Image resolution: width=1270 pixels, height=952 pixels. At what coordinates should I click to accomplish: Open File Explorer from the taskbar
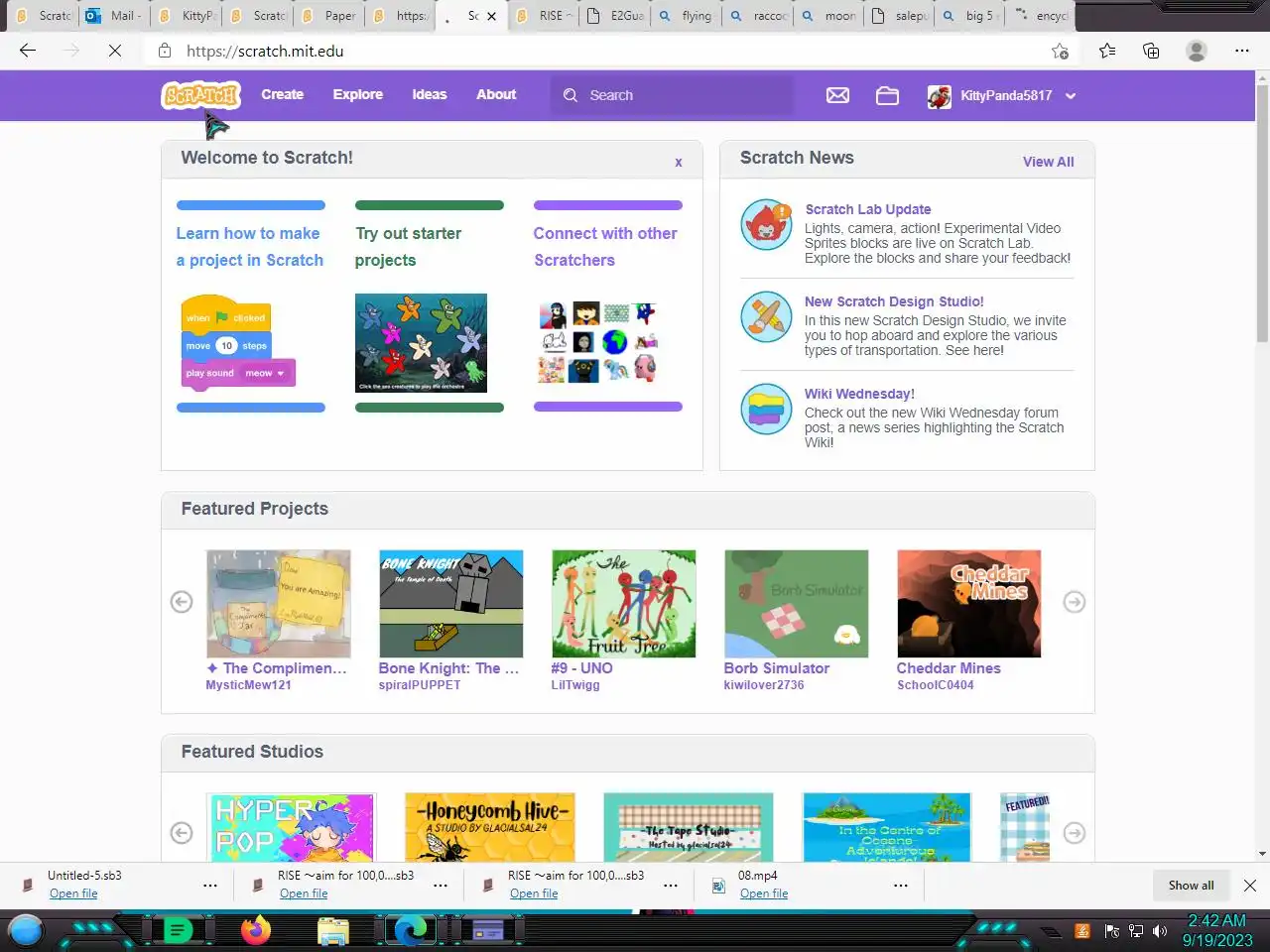pyautogui.click(x=333, y=930)
